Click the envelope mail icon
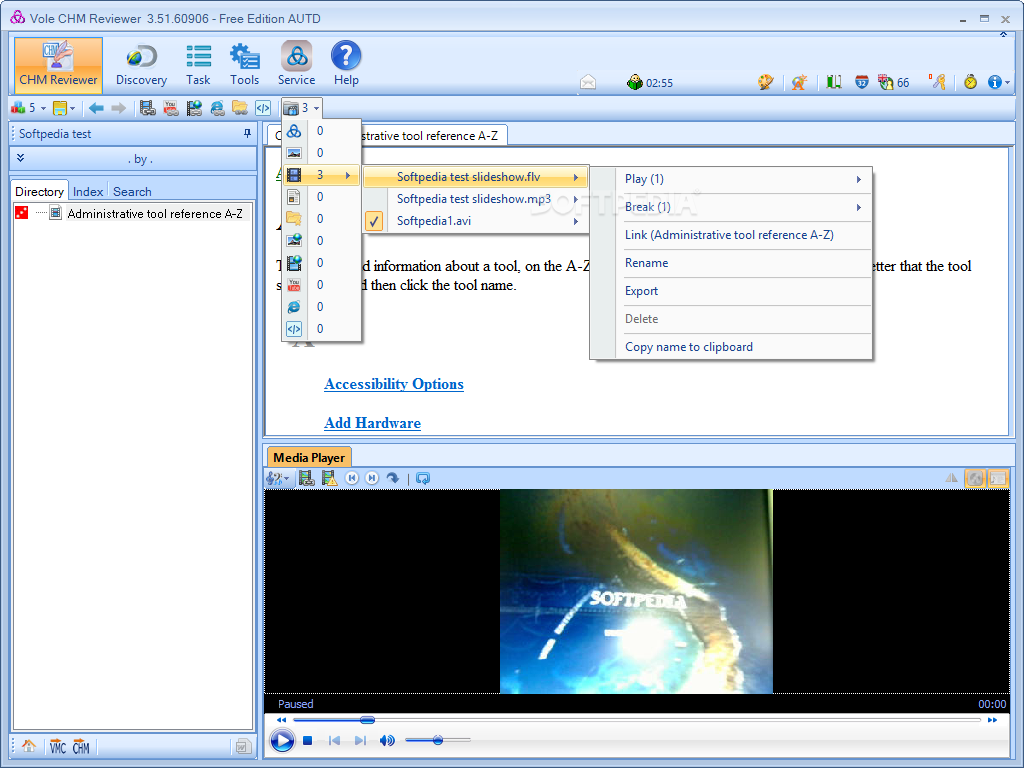 pos(588,82)
